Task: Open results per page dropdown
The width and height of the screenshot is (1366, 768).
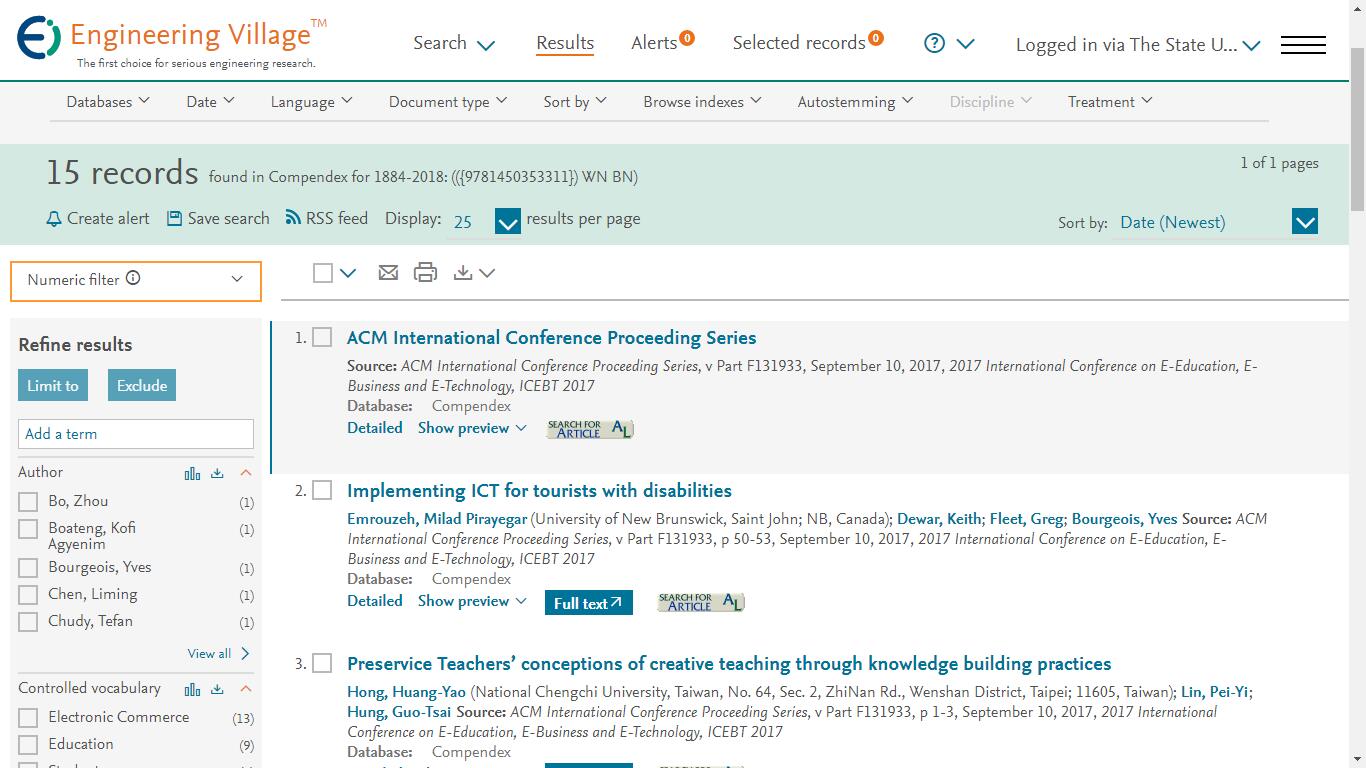Action: pos(508,221)
